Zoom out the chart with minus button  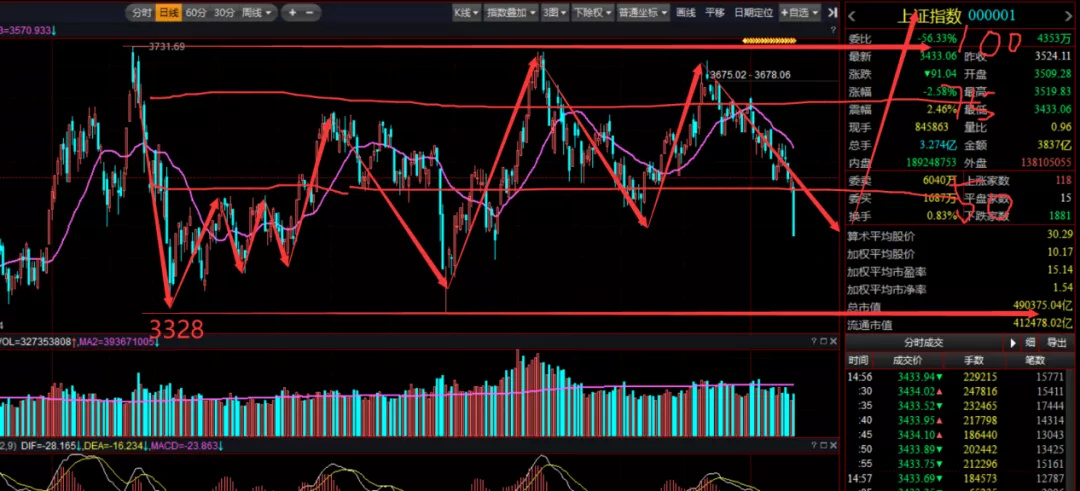point(309,12)
